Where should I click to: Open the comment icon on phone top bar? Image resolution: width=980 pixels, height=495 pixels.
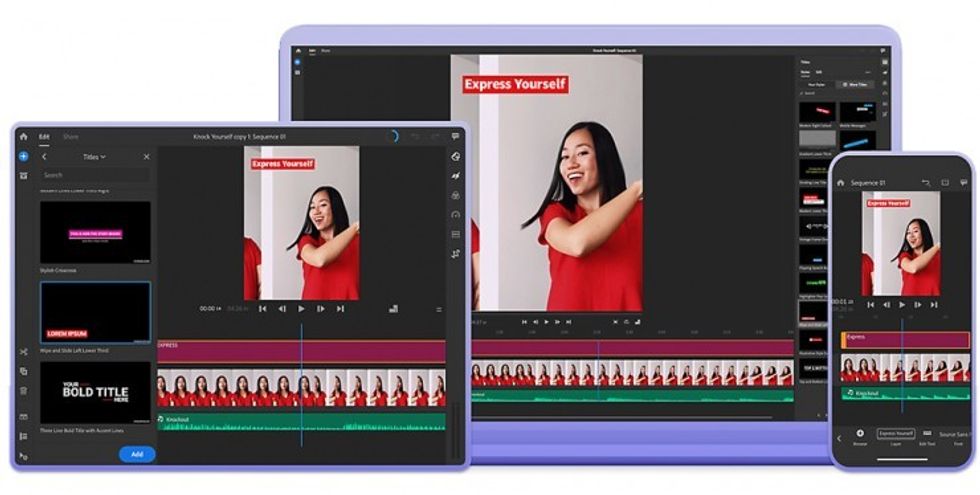coord(963,182)
